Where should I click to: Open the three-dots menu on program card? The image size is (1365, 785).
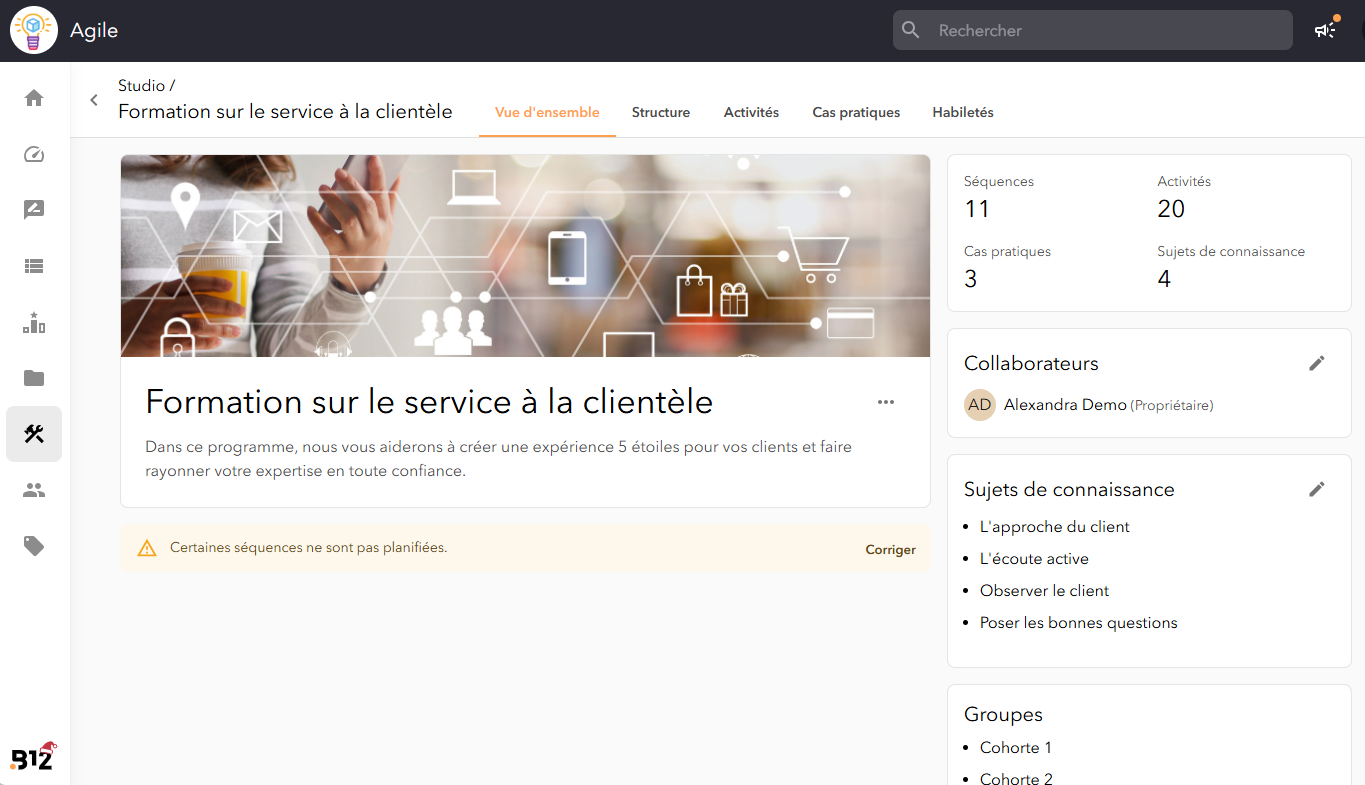[x=886, y=402]
